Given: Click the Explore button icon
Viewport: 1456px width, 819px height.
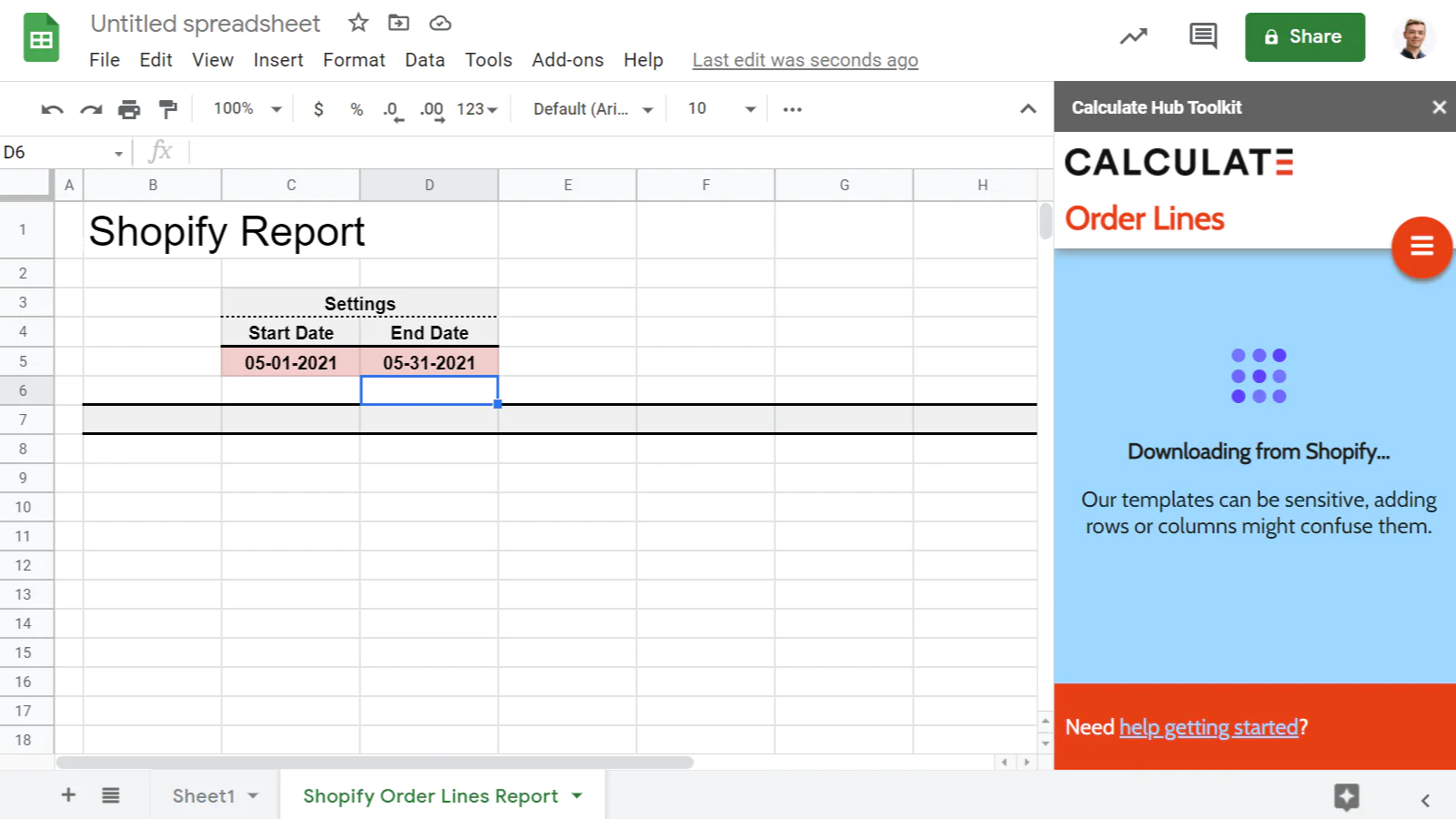Looking at the screenshot, I should point(1347,797).
